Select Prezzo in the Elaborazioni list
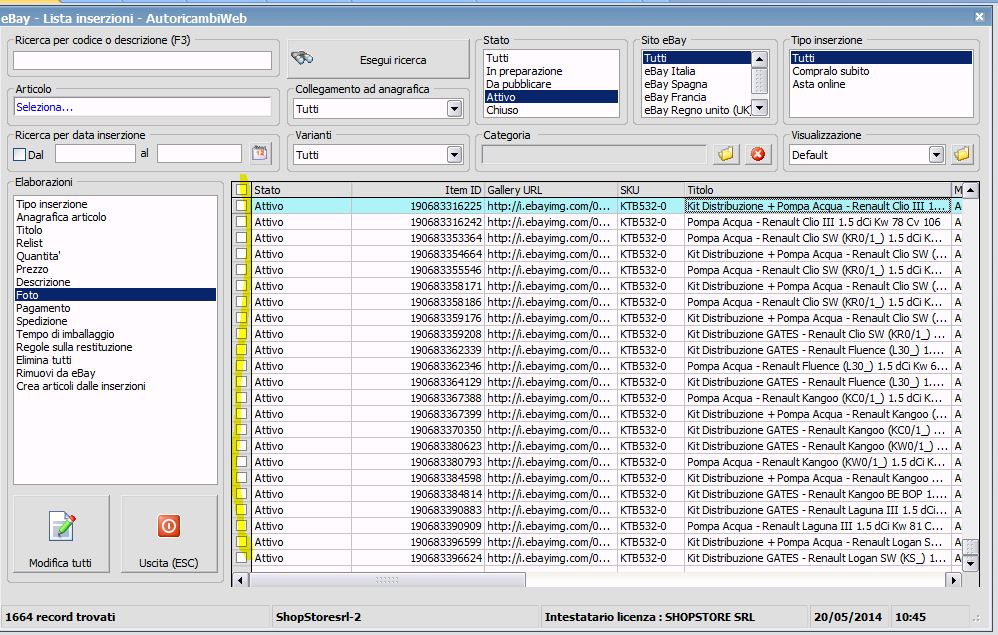Image resolution: width=998 pixels, height=635 pixels. pyautogui.click(x=32, y=269)
